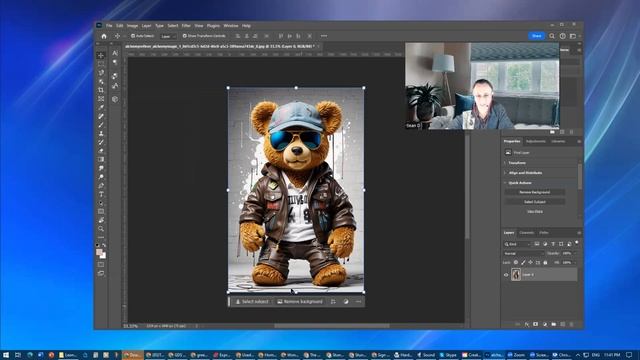The image size is (640, 360).
Task: Open the Photoshop search icon
Action: coord(552,36)
